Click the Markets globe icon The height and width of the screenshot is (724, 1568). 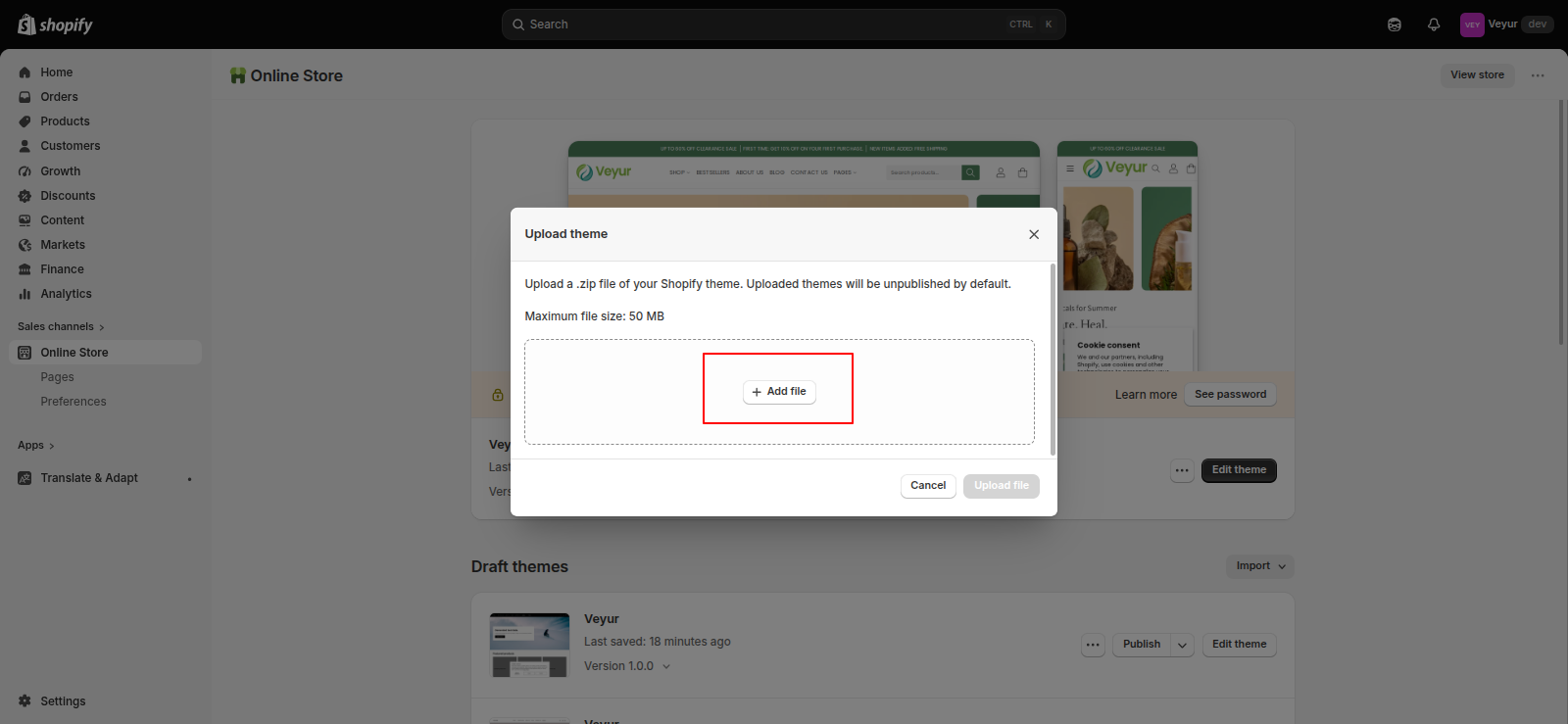[x=24, y=245]
